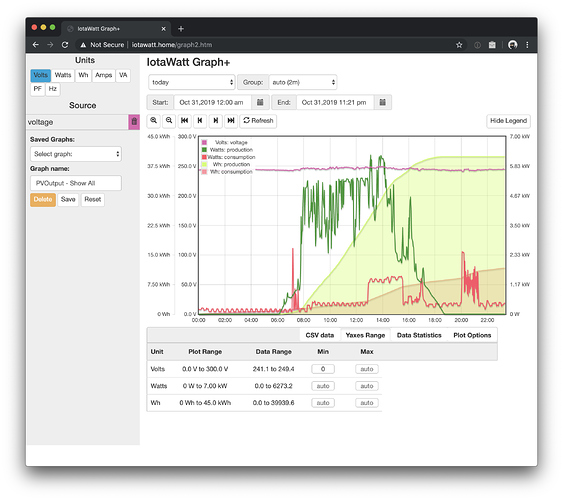Image resolution: width=562 pixels, height=500 pixels.
Task: Bookmark this page with the star icon
Action: point(459,45)
